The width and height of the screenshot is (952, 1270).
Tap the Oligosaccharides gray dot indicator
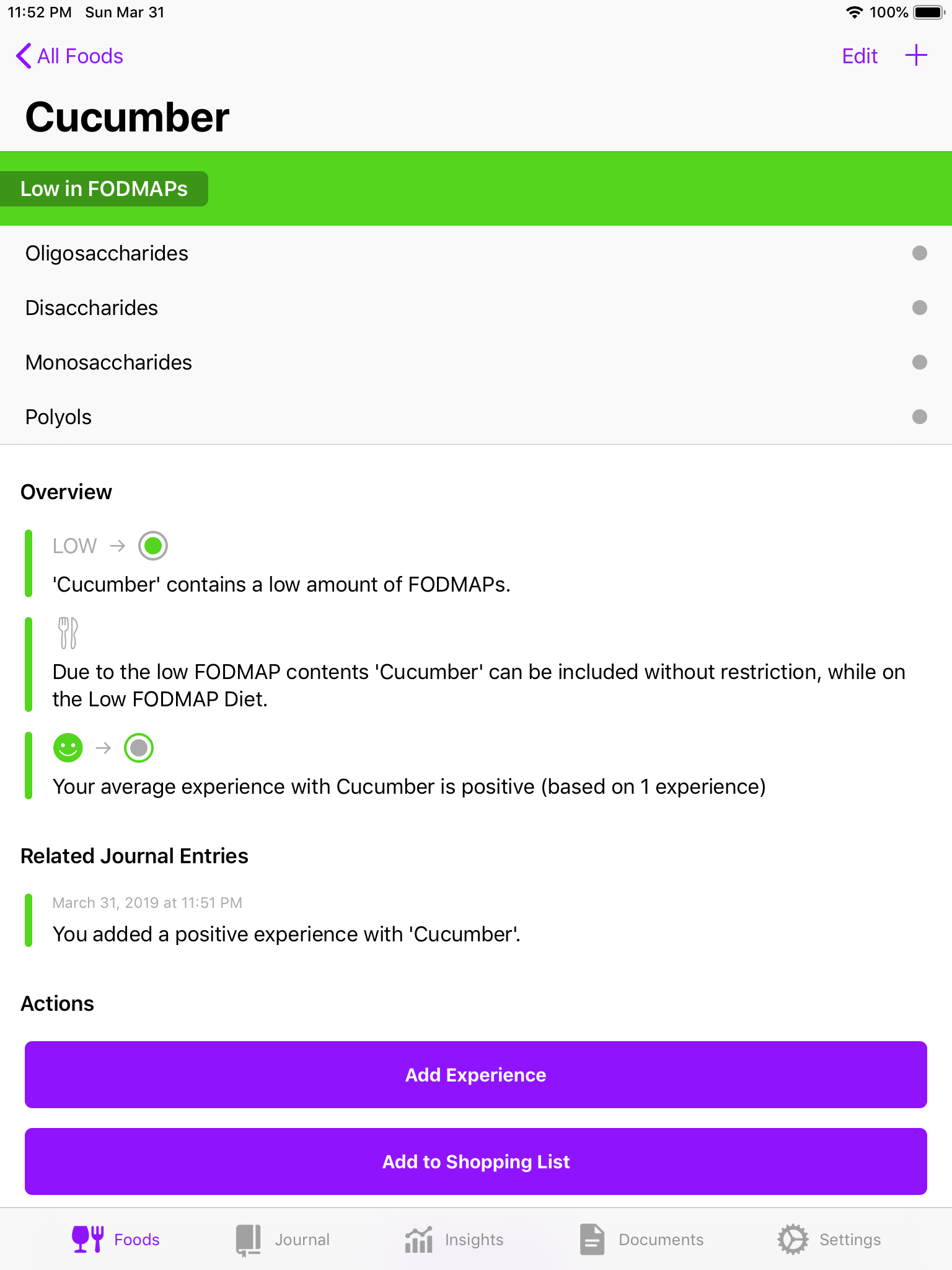coord(919,253)
